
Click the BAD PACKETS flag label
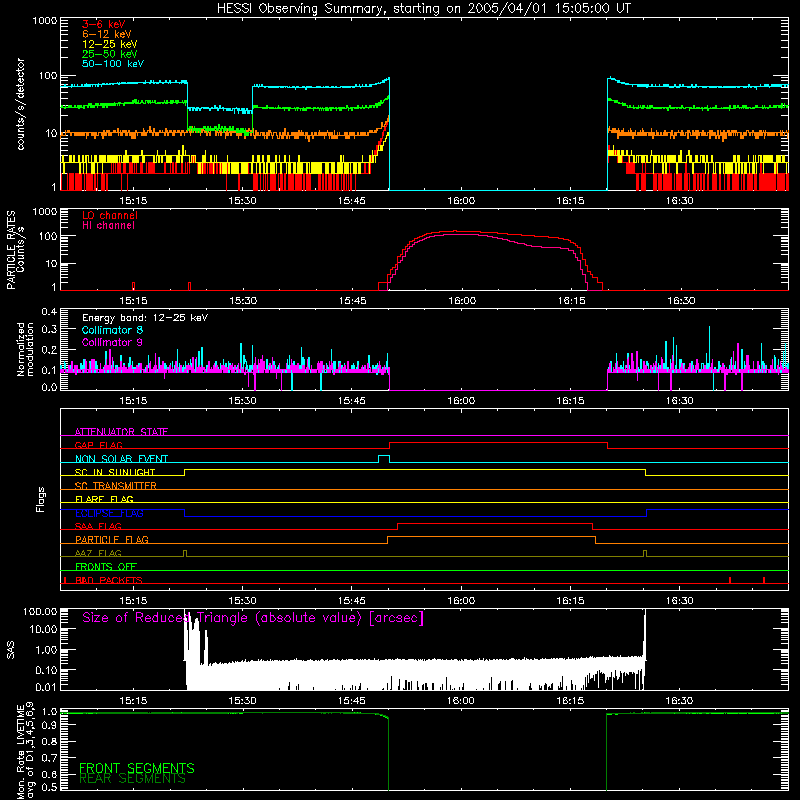tap(109, 580)
